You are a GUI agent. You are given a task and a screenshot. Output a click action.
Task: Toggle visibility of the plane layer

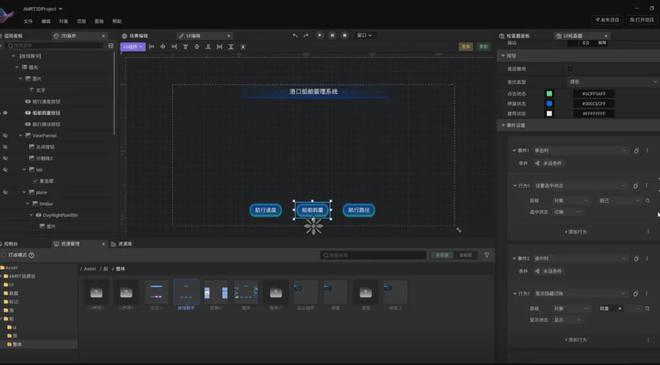tap(5, 192)
